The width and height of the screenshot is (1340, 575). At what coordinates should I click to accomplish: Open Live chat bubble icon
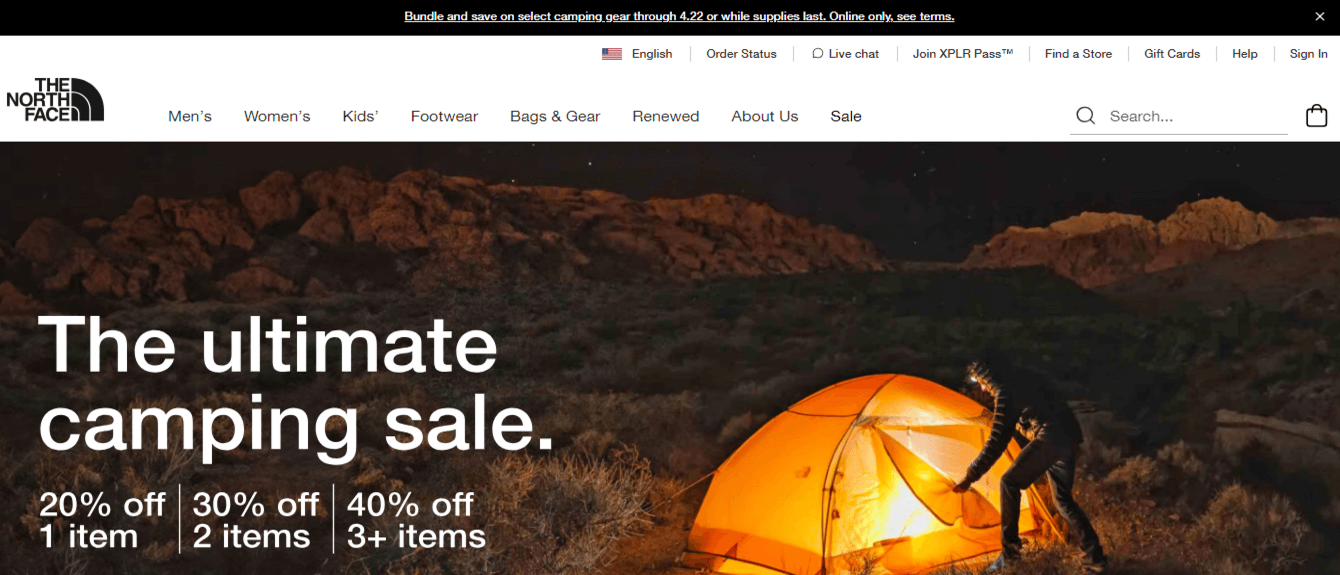pyautogui.click(x=817, y=54)
